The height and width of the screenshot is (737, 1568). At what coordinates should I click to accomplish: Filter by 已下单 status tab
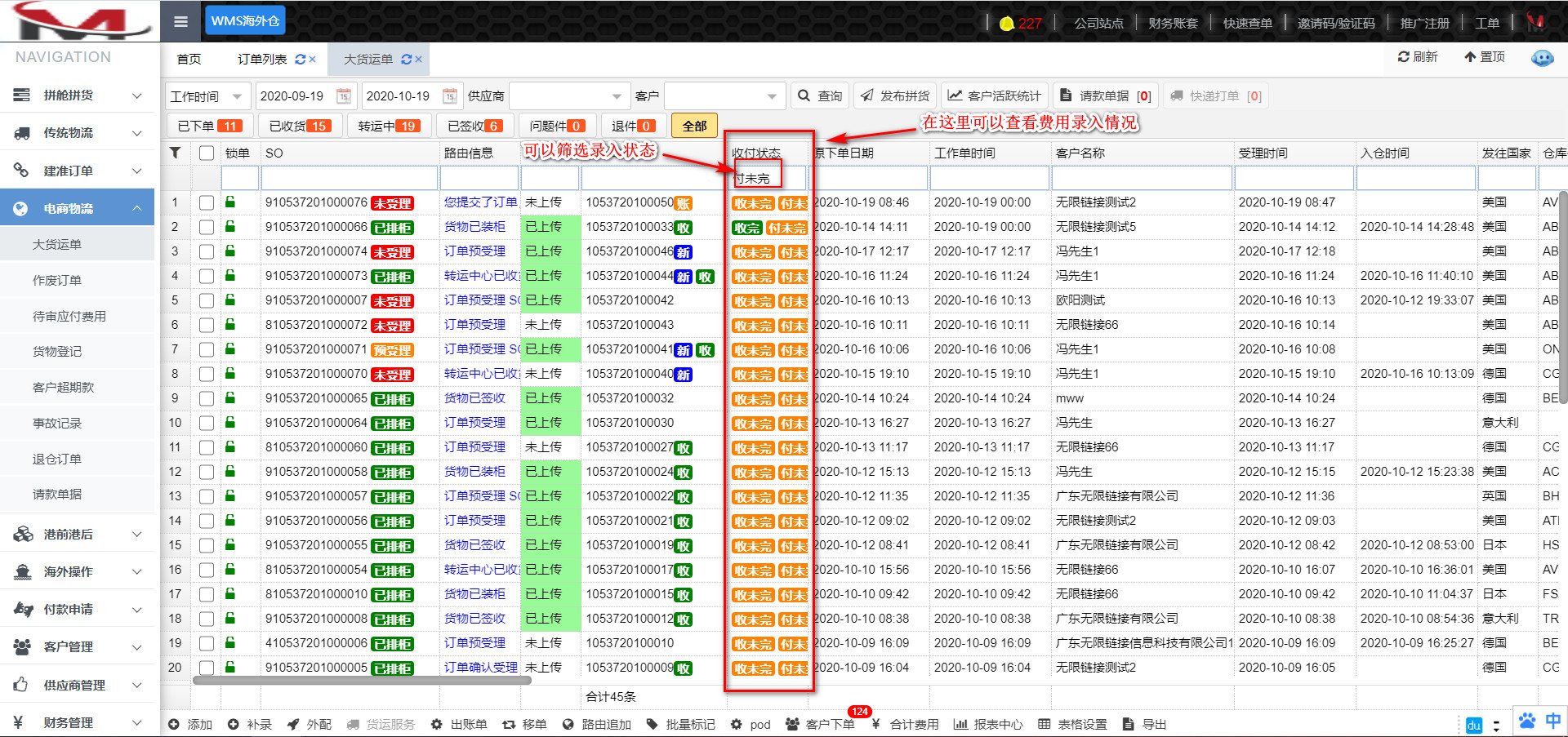pos(210,126)
